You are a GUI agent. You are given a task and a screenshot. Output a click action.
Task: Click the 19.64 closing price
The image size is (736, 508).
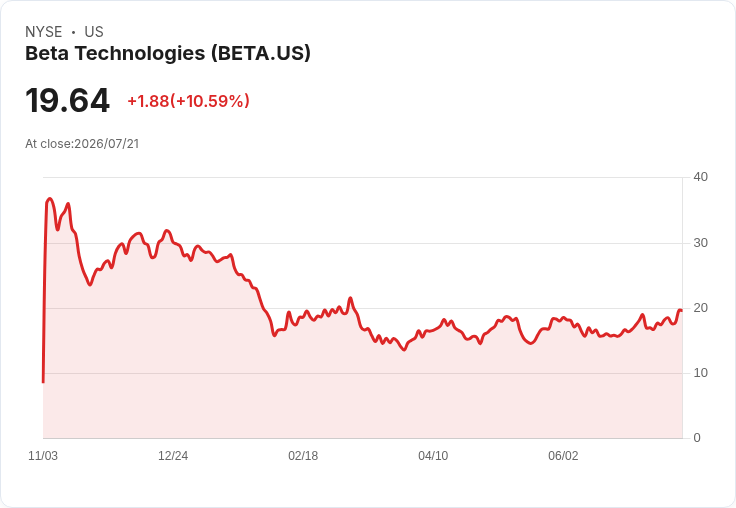point(67,101)
